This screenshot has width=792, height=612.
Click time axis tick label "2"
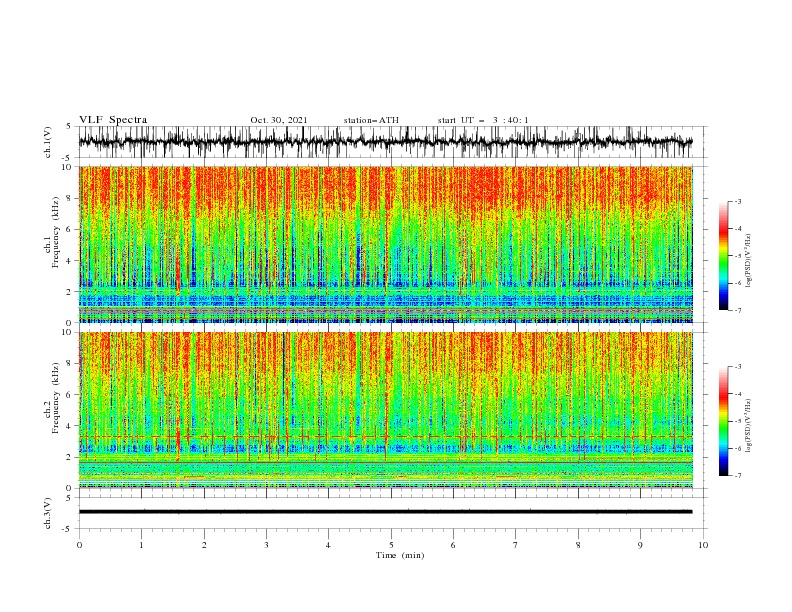(x=204, y=545)
